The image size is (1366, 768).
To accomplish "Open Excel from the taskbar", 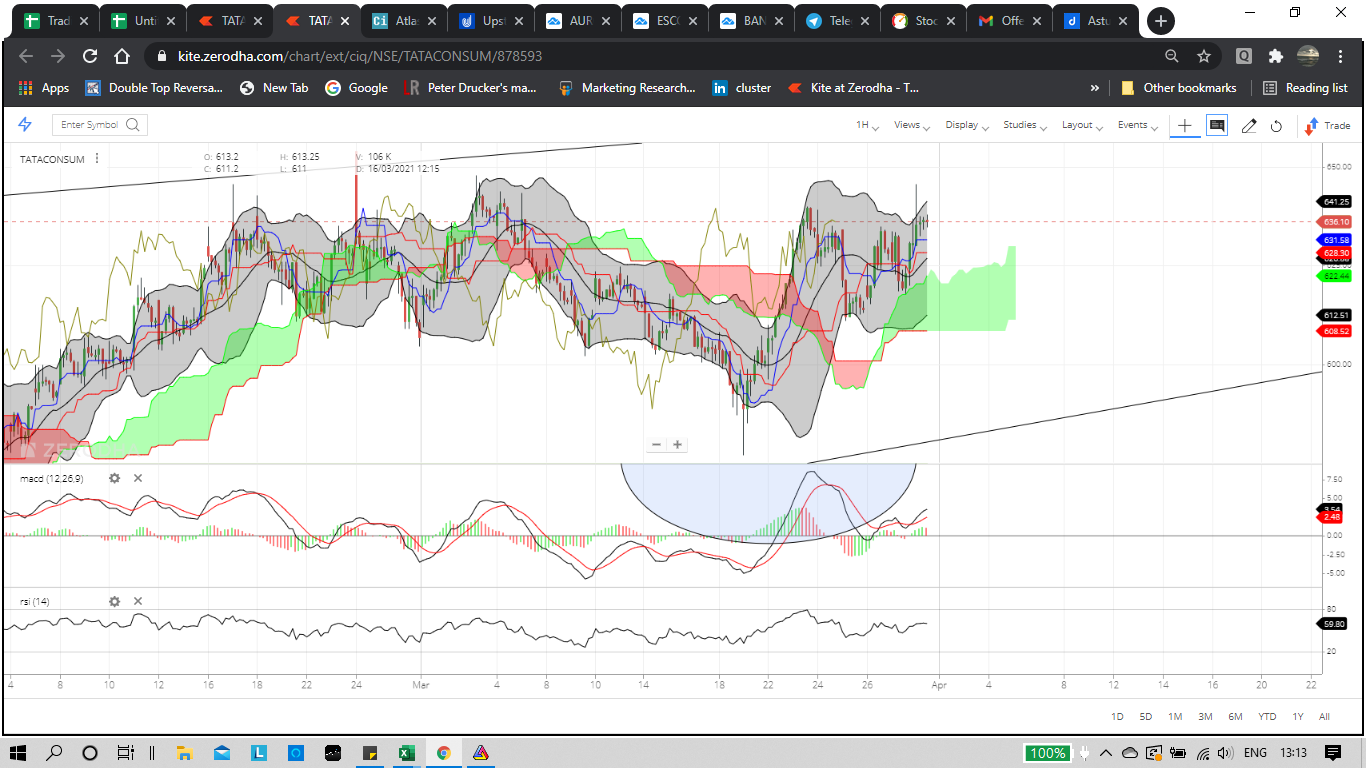I will coord(406,753).
